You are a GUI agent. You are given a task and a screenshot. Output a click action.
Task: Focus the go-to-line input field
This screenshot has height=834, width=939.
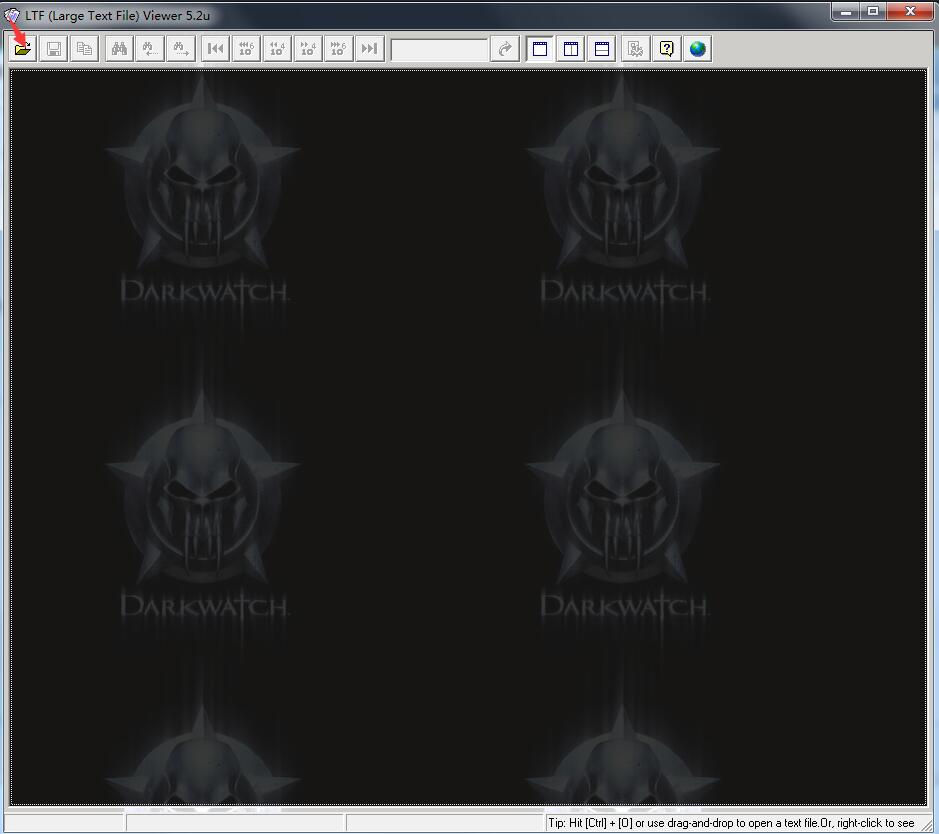point(439,50)
